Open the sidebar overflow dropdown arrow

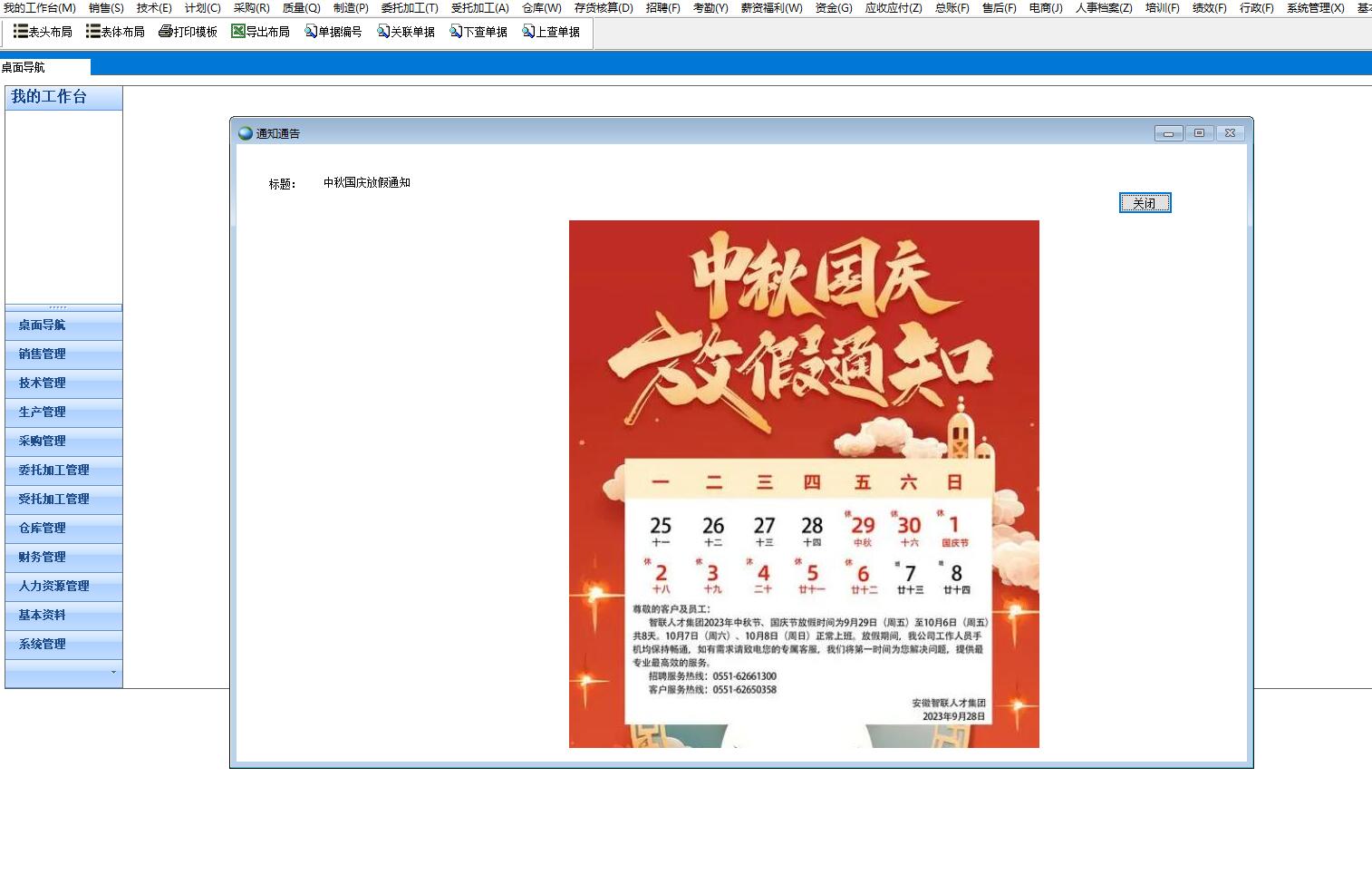113,673
